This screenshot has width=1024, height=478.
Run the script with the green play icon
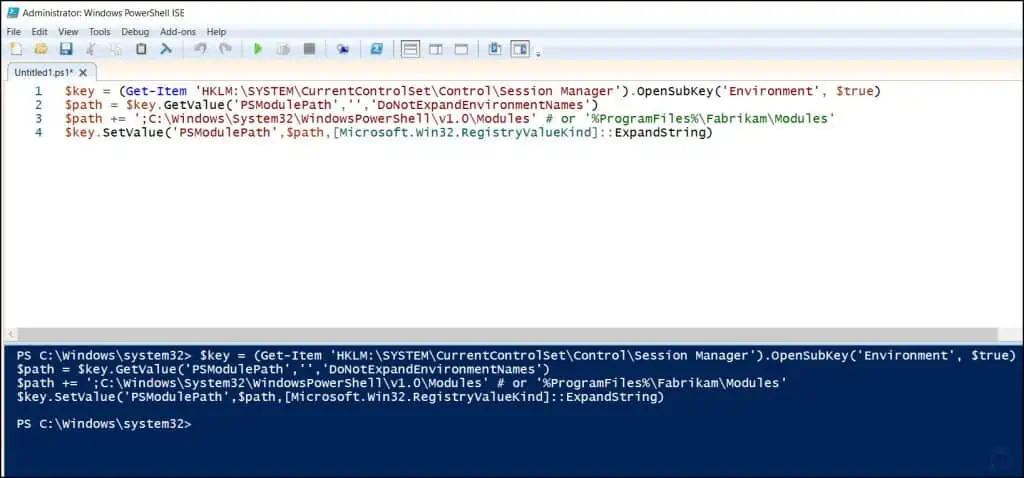coord(258,49)
